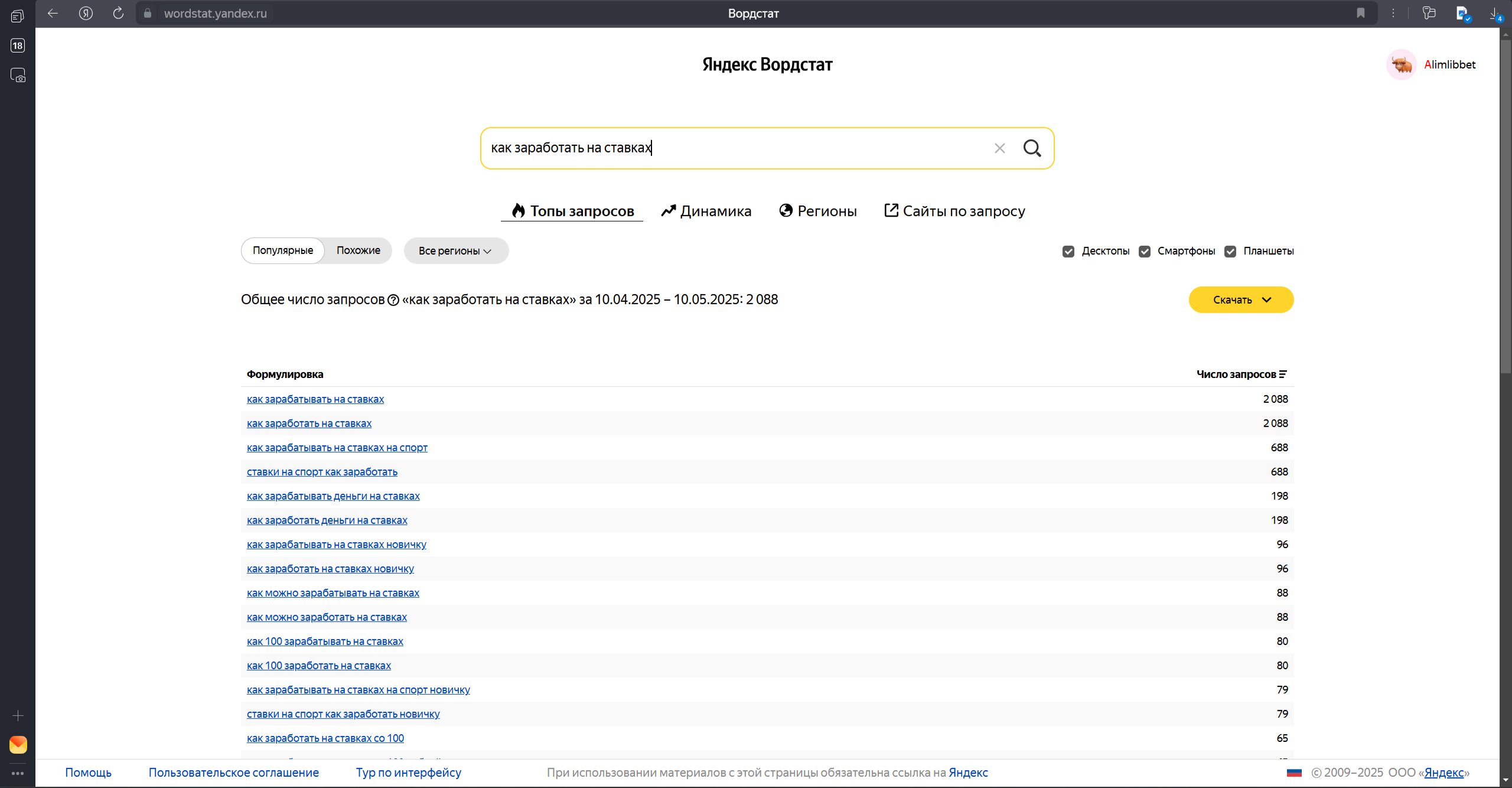The height and width of the screenshot is (788, 1512).
Task: Click the magnifier search icon
Action: pyautogui.click(x=1032, y=148)
